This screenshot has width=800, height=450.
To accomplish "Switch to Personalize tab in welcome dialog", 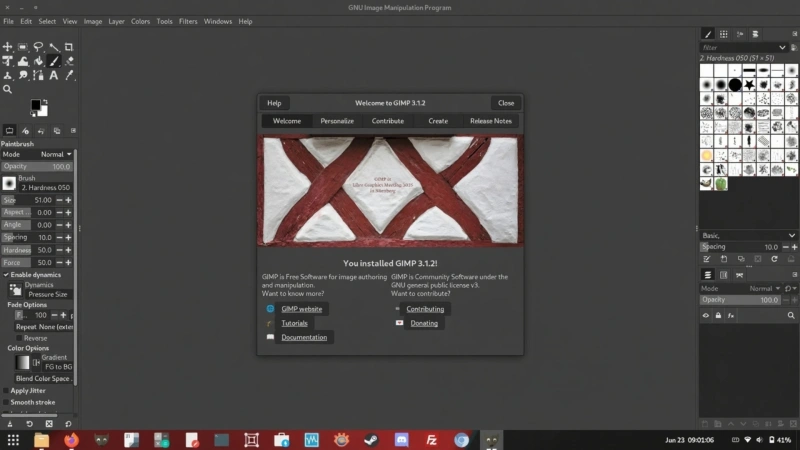I will tap(337, 121).
